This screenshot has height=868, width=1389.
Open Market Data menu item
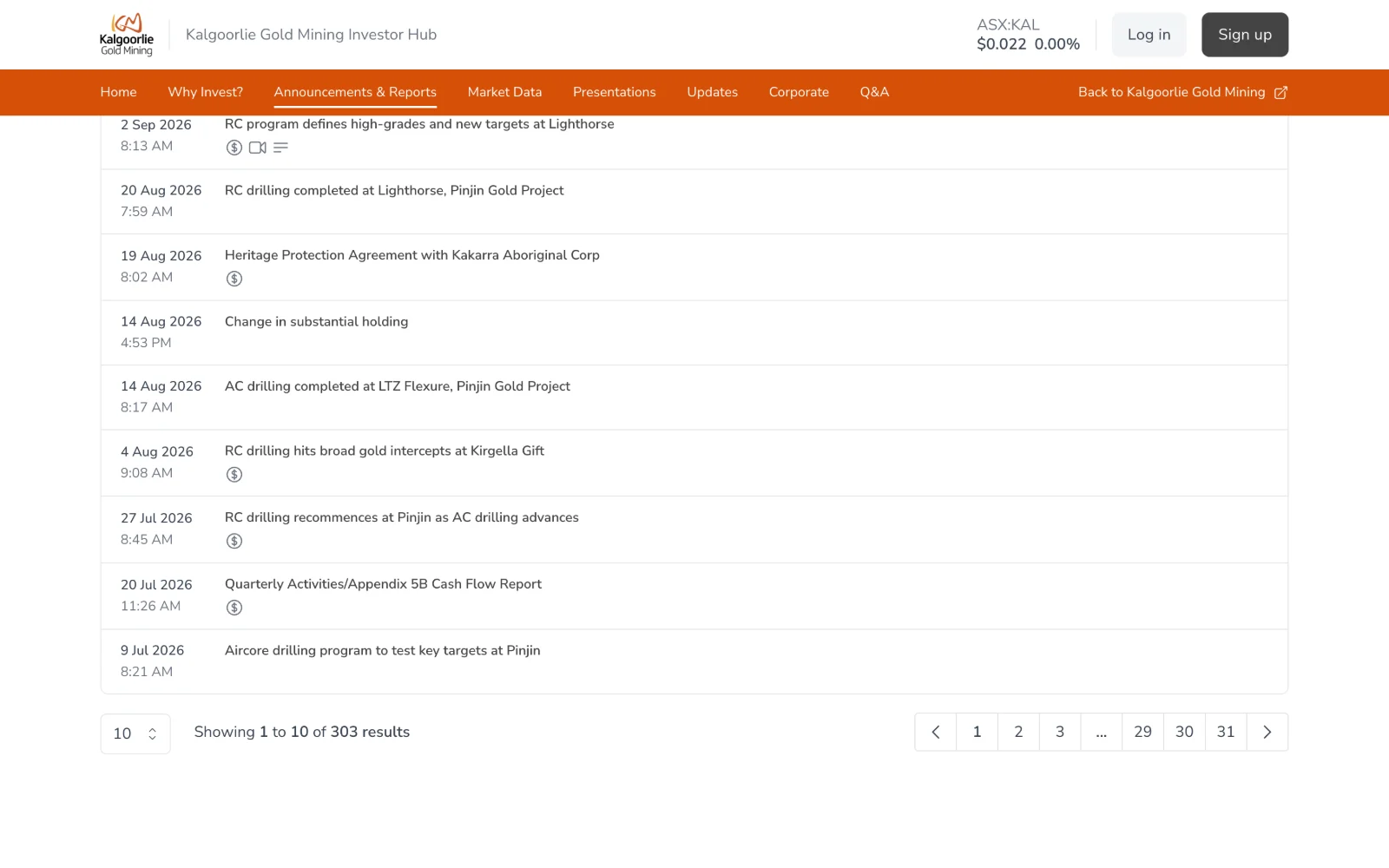(x=504, y=92)
